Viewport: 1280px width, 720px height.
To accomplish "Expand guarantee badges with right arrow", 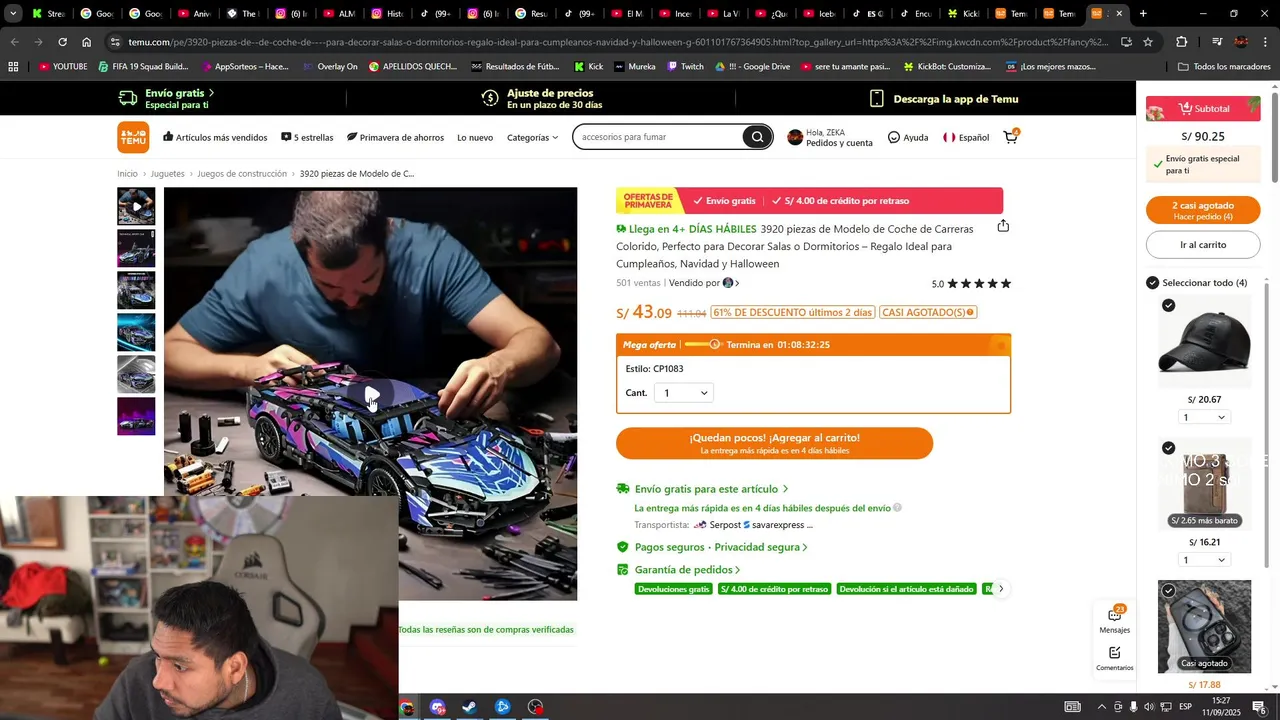I will click(x=1001, y=589).
